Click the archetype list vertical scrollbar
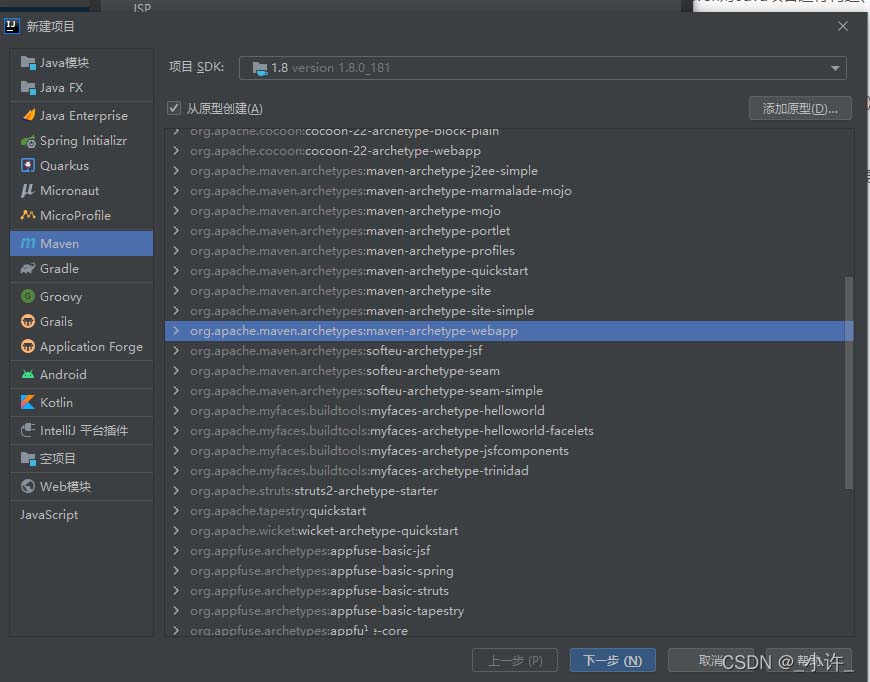Screen dimensions: 870x682 848,383
